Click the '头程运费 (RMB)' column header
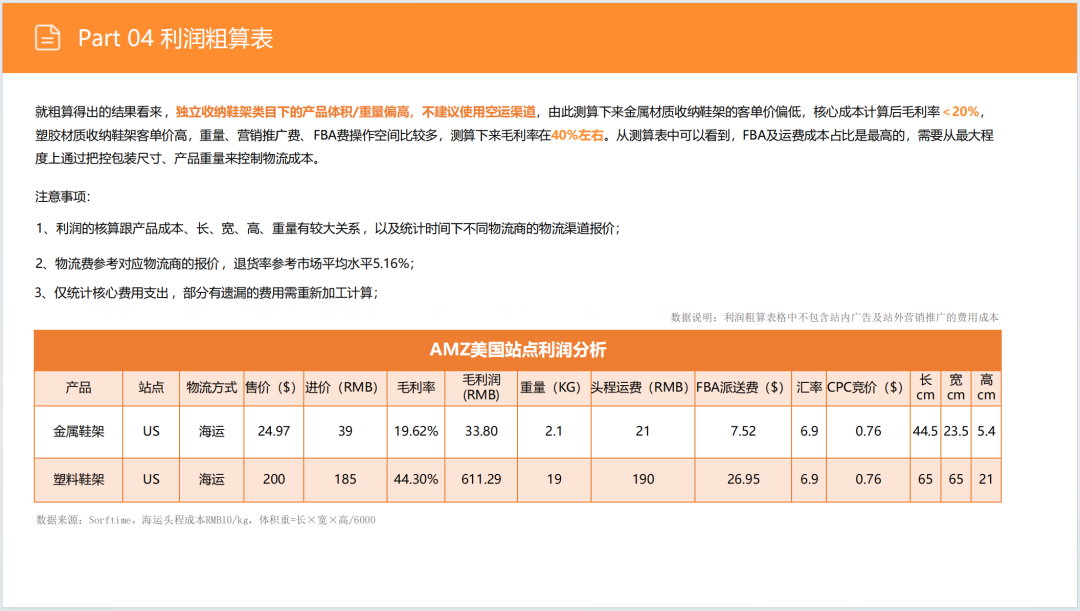Viewport: 1080px width, 611px height. [641, 388]
